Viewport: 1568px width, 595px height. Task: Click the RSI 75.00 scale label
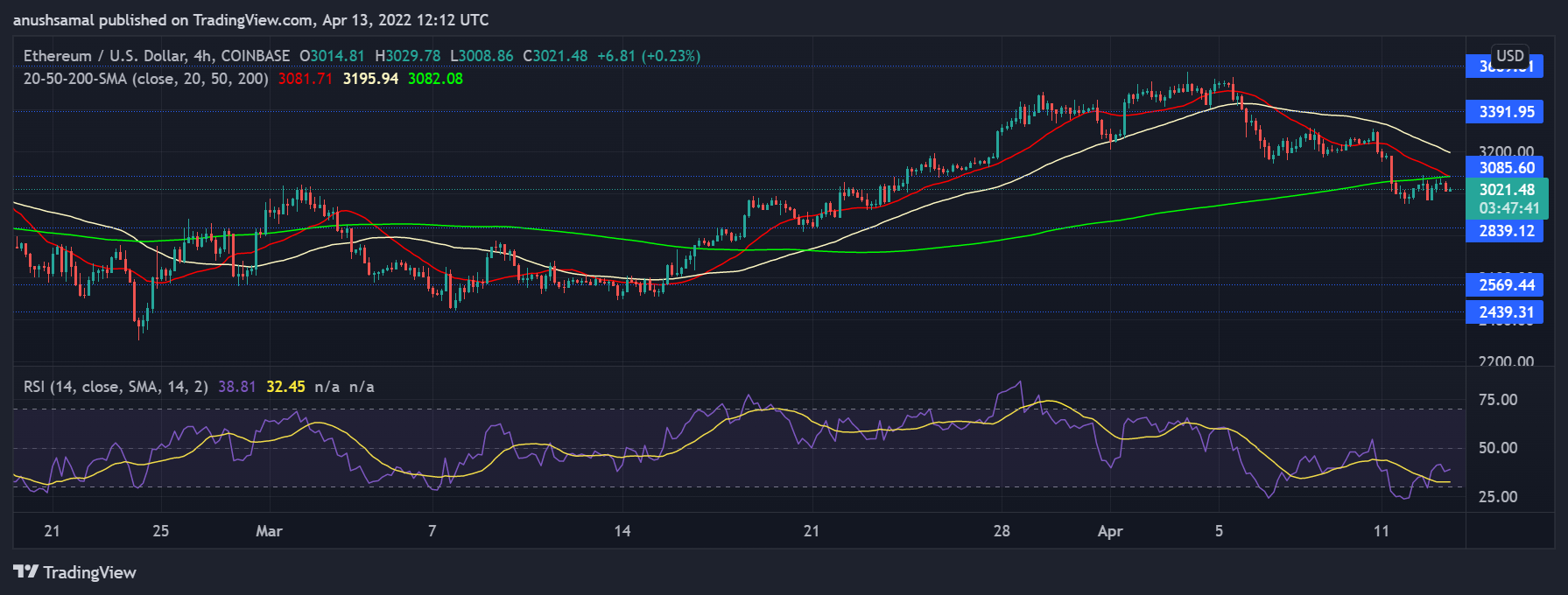pyautogui.click(x=1497, y=400)
